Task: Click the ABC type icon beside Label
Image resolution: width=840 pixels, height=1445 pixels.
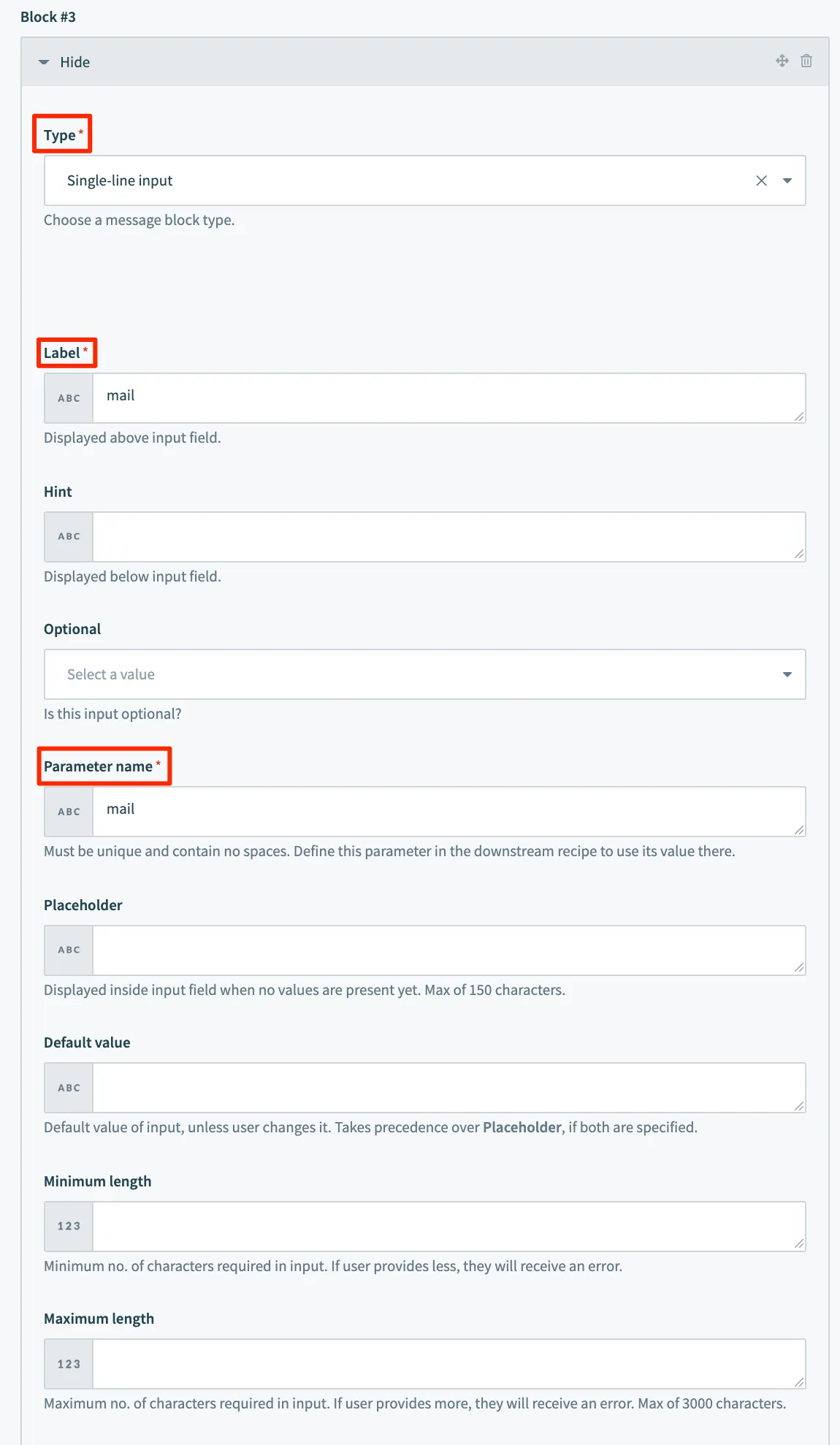Action: point(69,398)
